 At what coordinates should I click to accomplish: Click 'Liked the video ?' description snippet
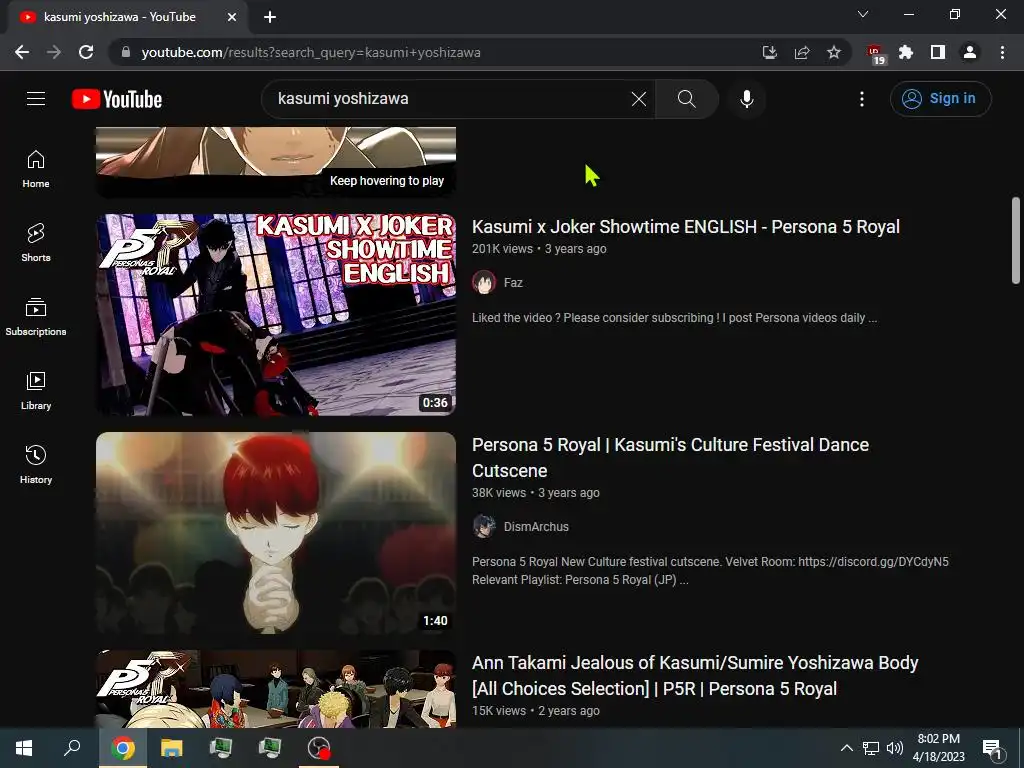[x=675, y=318]
